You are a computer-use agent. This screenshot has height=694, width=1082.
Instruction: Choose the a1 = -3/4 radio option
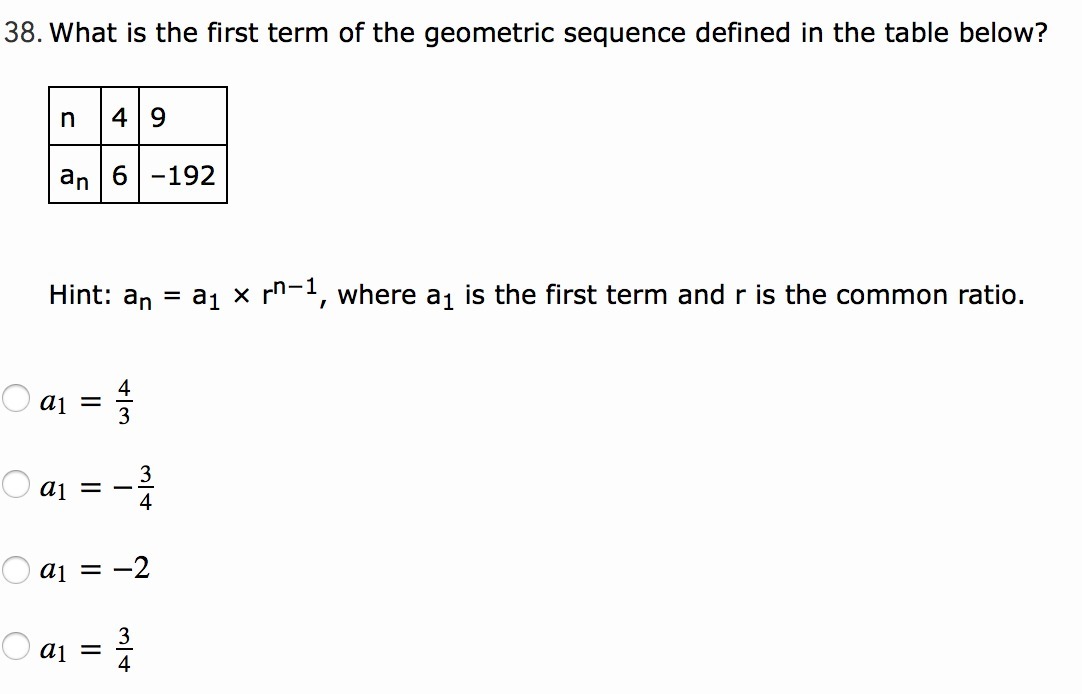click(x=15, y=486)
